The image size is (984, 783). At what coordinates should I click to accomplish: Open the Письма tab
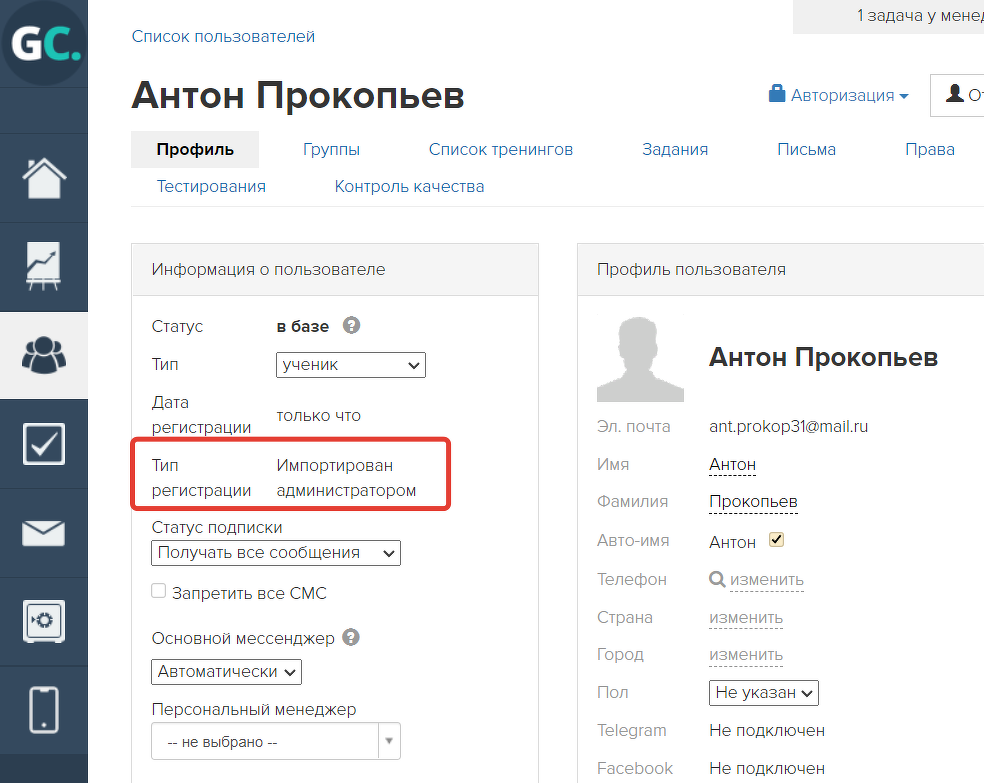[806, 149]
